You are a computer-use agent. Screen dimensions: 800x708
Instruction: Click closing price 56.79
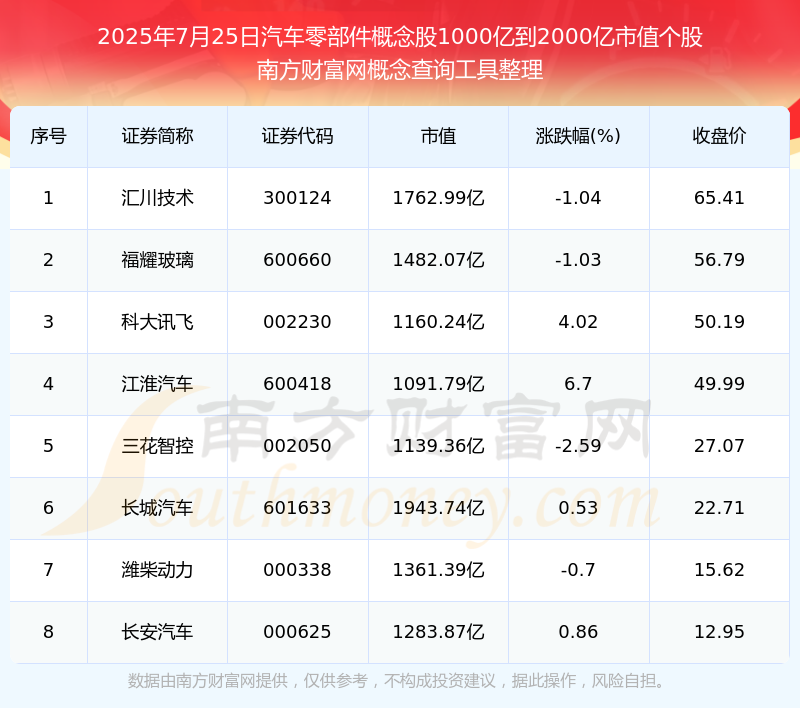pyautogui.click(x=719, y=260)
